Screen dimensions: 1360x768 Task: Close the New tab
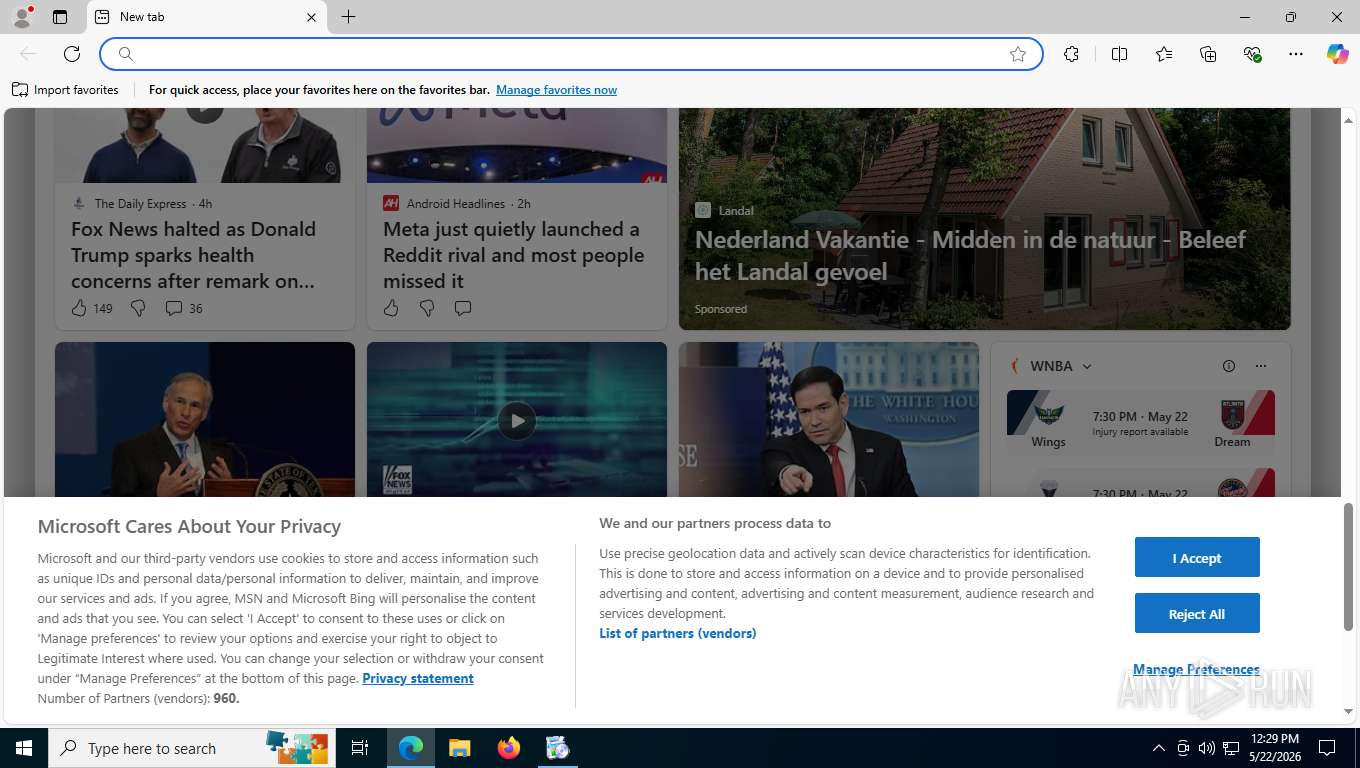[311, 17]
